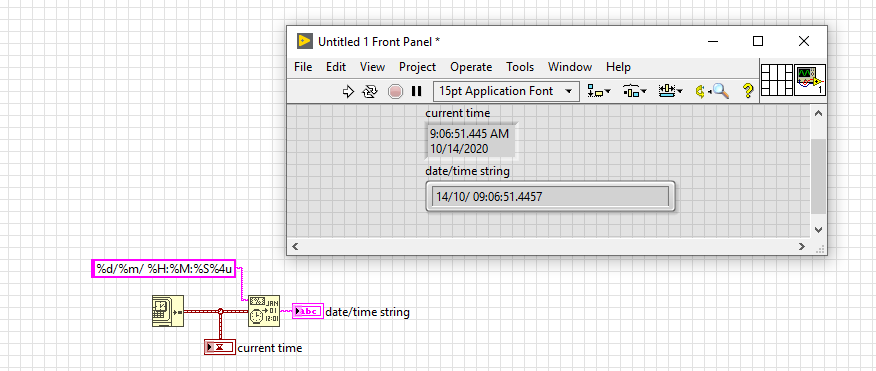Click the horizontal scrollbar right arrow
This screenshot has width=876, height=371.
tap(802, 246)
